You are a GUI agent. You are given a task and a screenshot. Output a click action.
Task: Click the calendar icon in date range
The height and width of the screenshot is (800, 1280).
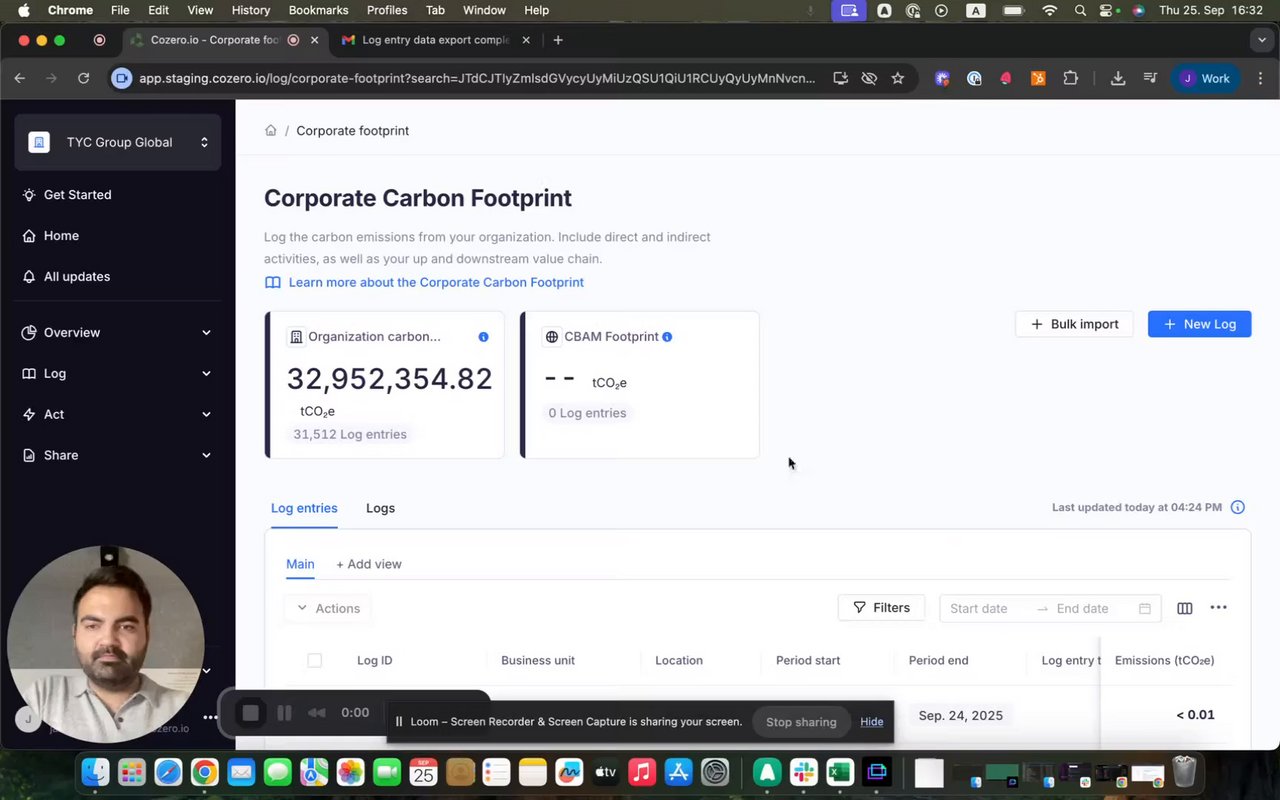1145,608
